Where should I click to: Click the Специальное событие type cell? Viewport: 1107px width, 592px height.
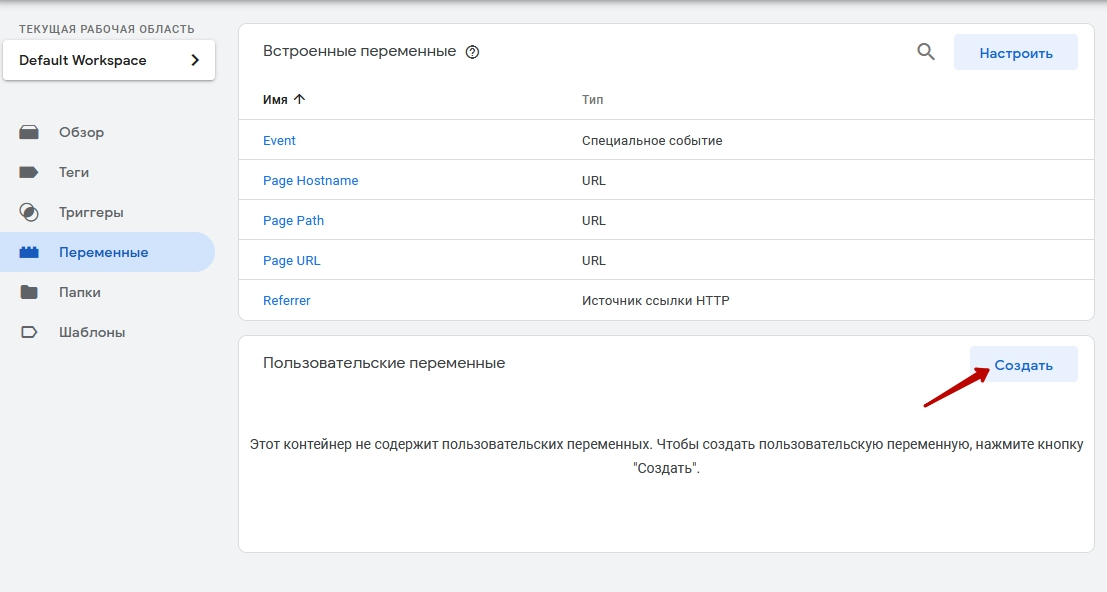pos(651,141)
